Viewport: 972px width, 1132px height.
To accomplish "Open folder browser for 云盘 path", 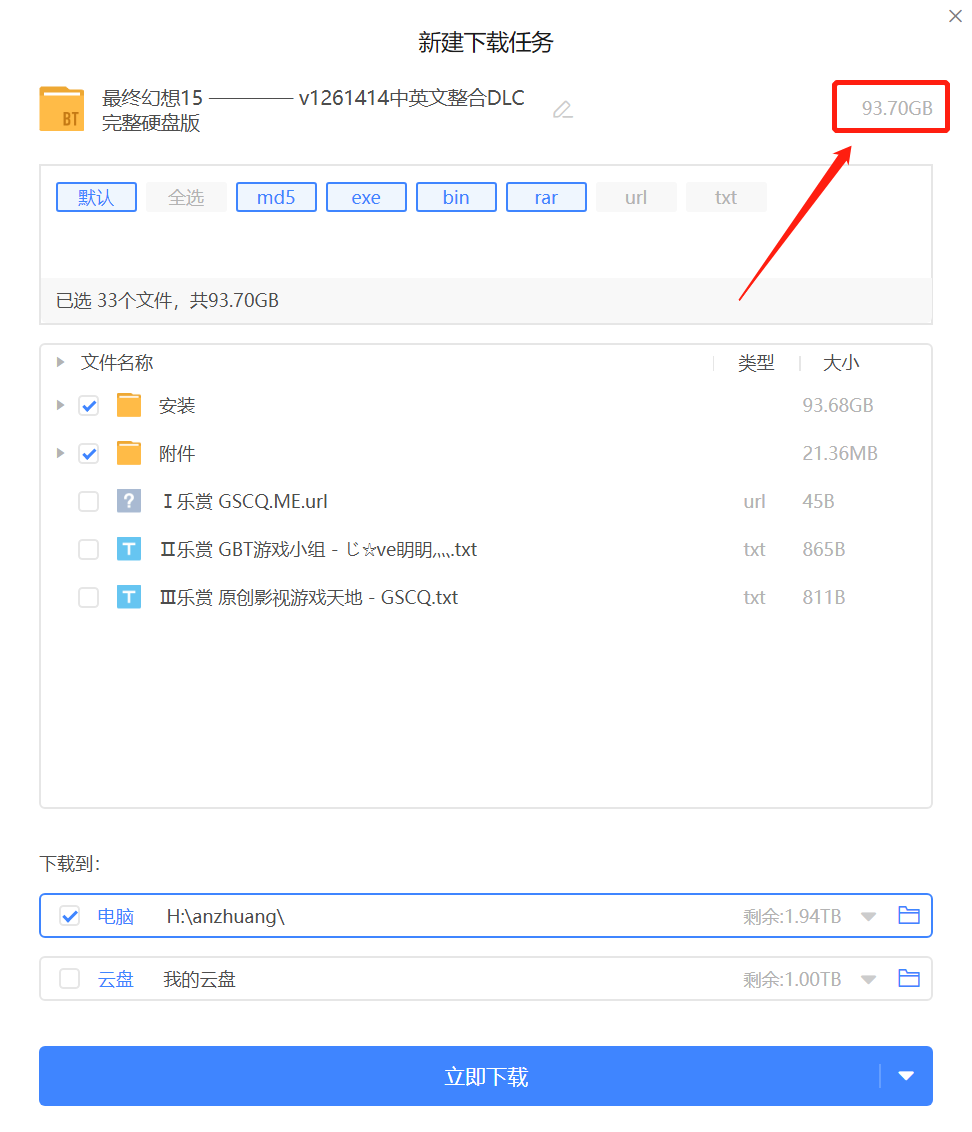I will pyautogui.click(x=908, y=978).
